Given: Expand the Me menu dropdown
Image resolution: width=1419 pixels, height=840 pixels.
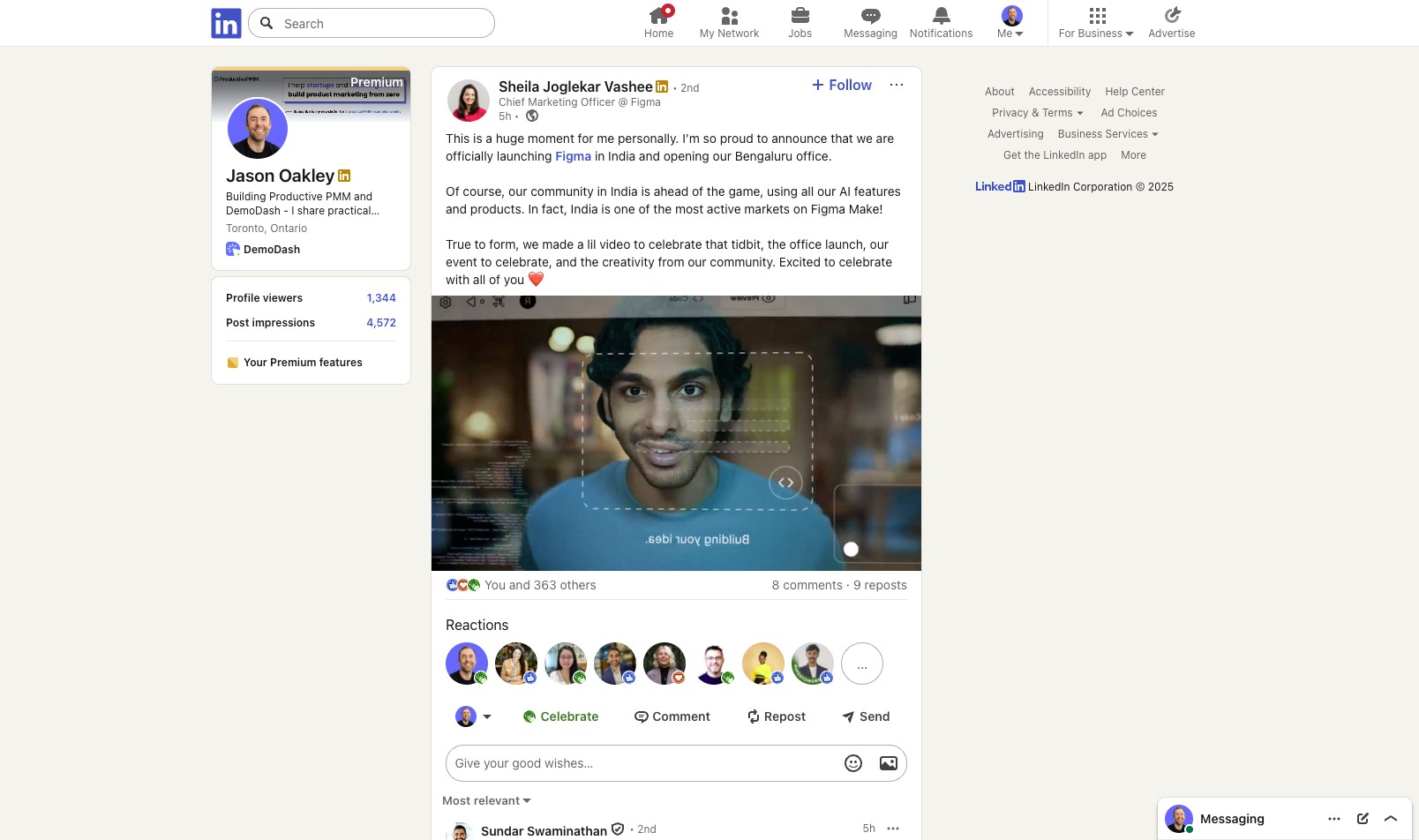Looking at the screenshot, I should coord(1010,22).
